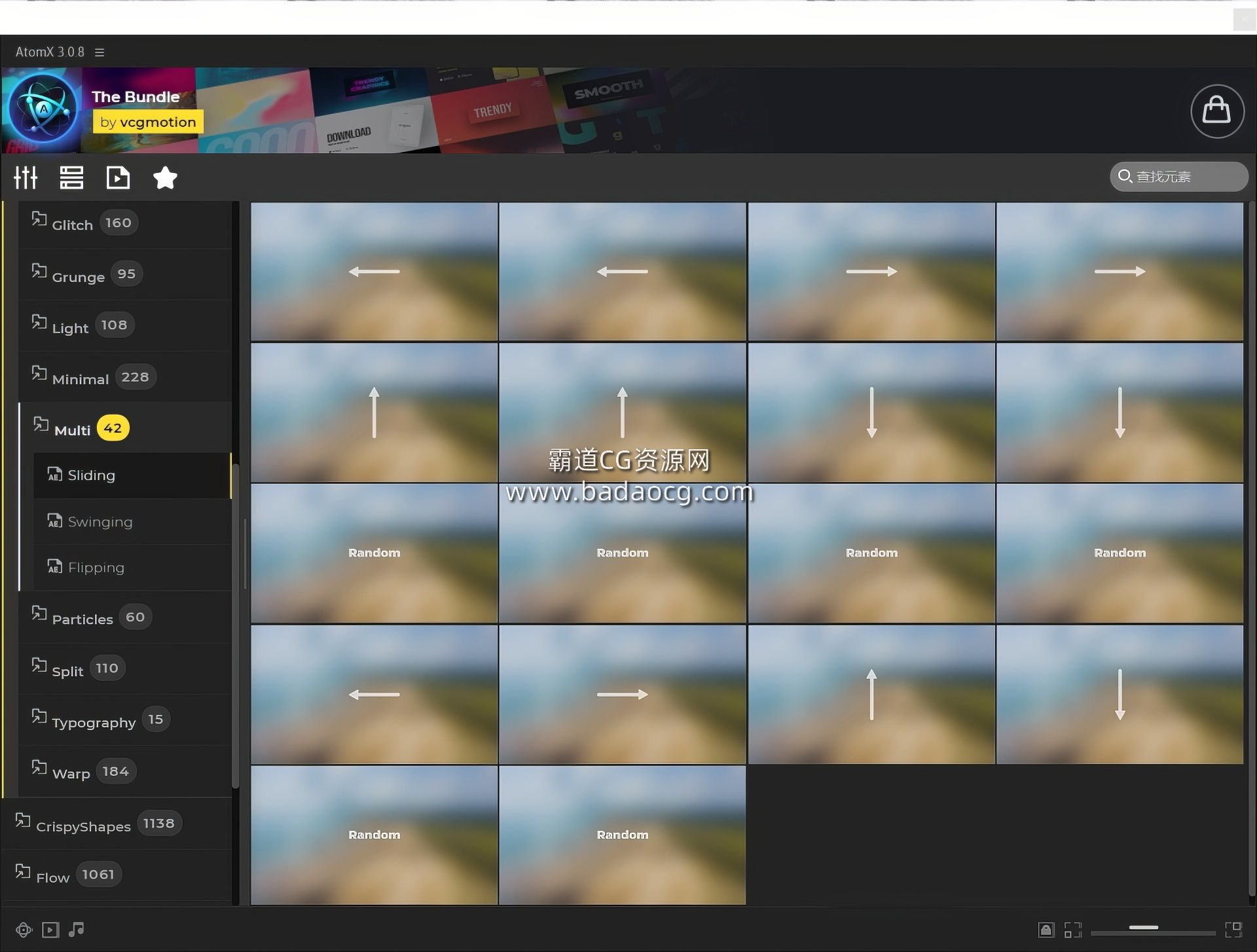The height and width of the screenshot is (952, 1257).
Task: Open the CrispyShapes pack
Action: coord(117,824)
